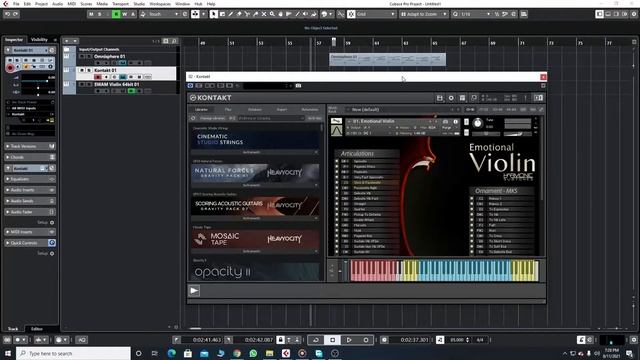Select the Mute X tool
Image resolution: width=640 pixels, height=360 pixels.
tap(264, 14)
